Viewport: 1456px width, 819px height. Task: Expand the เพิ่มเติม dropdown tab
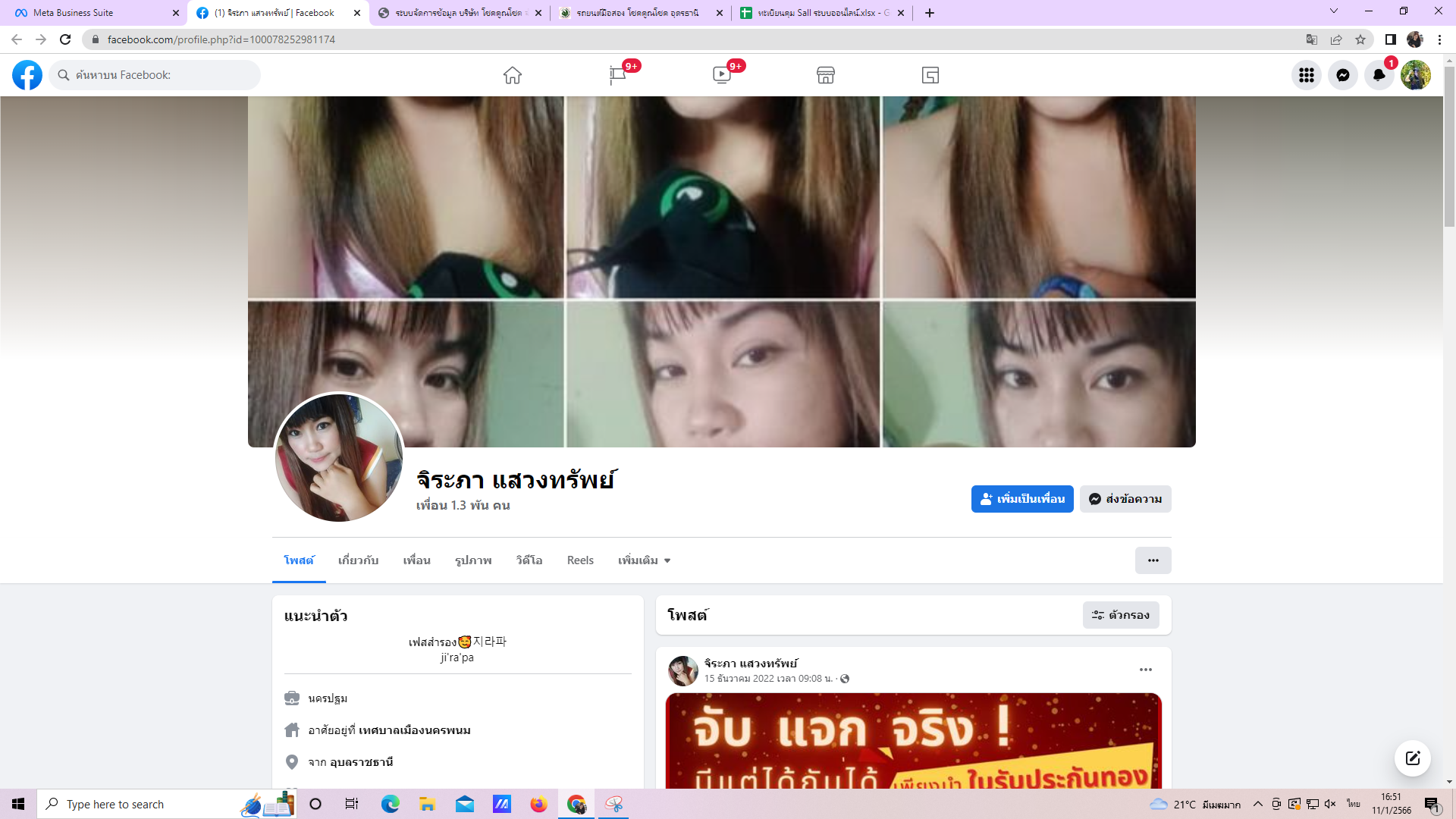pos(644,560)
